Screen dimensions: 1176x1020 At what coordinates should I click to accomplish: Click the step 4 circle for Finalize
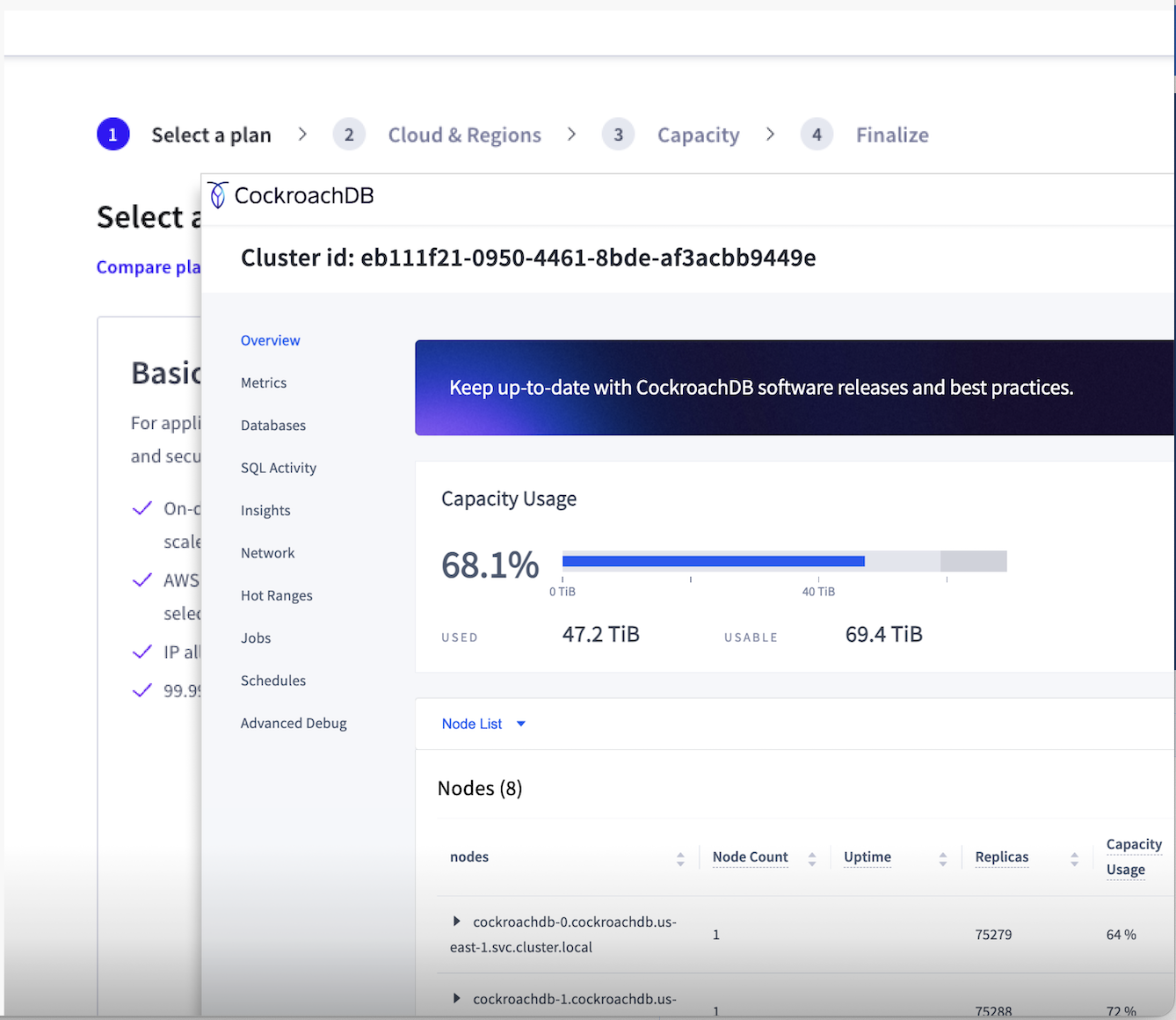pos(817,135)
